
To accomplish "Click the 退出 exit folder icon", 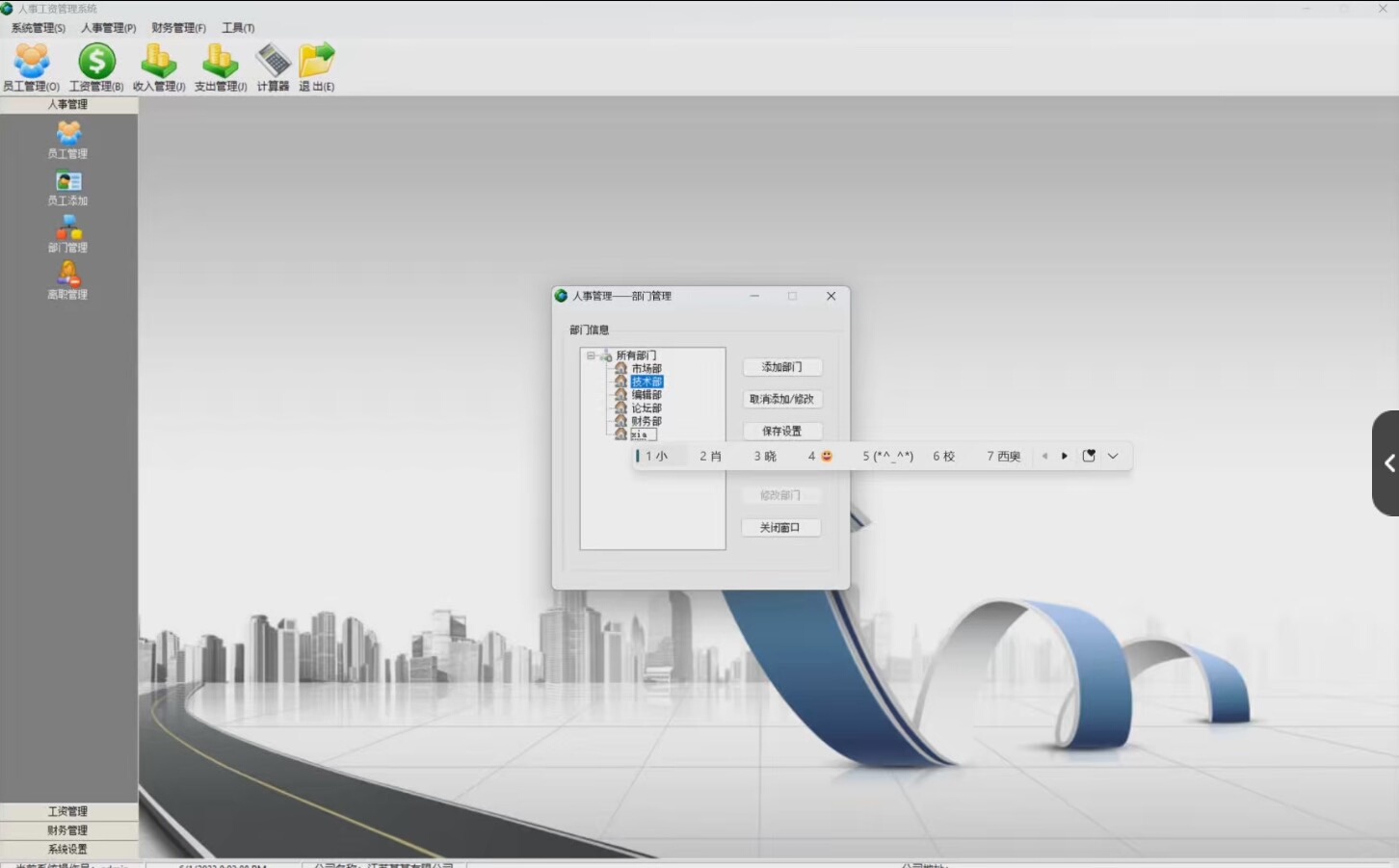I will 316,63.
